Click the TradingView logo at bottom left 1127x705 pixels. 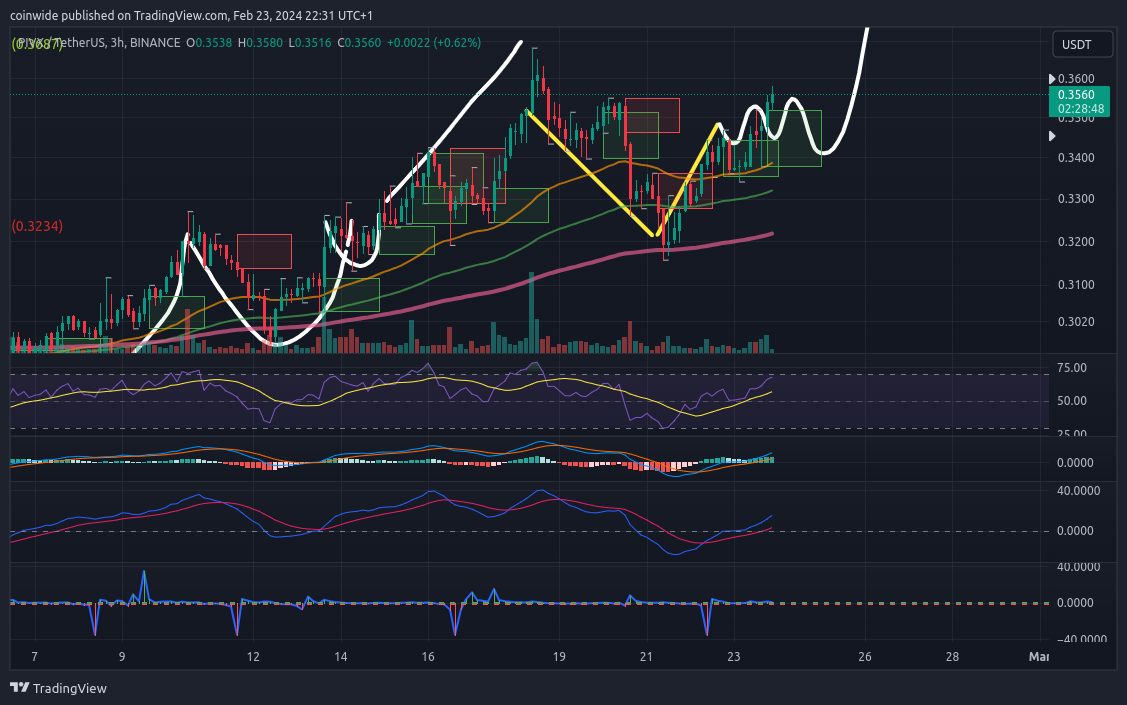(x=58, y=688)
